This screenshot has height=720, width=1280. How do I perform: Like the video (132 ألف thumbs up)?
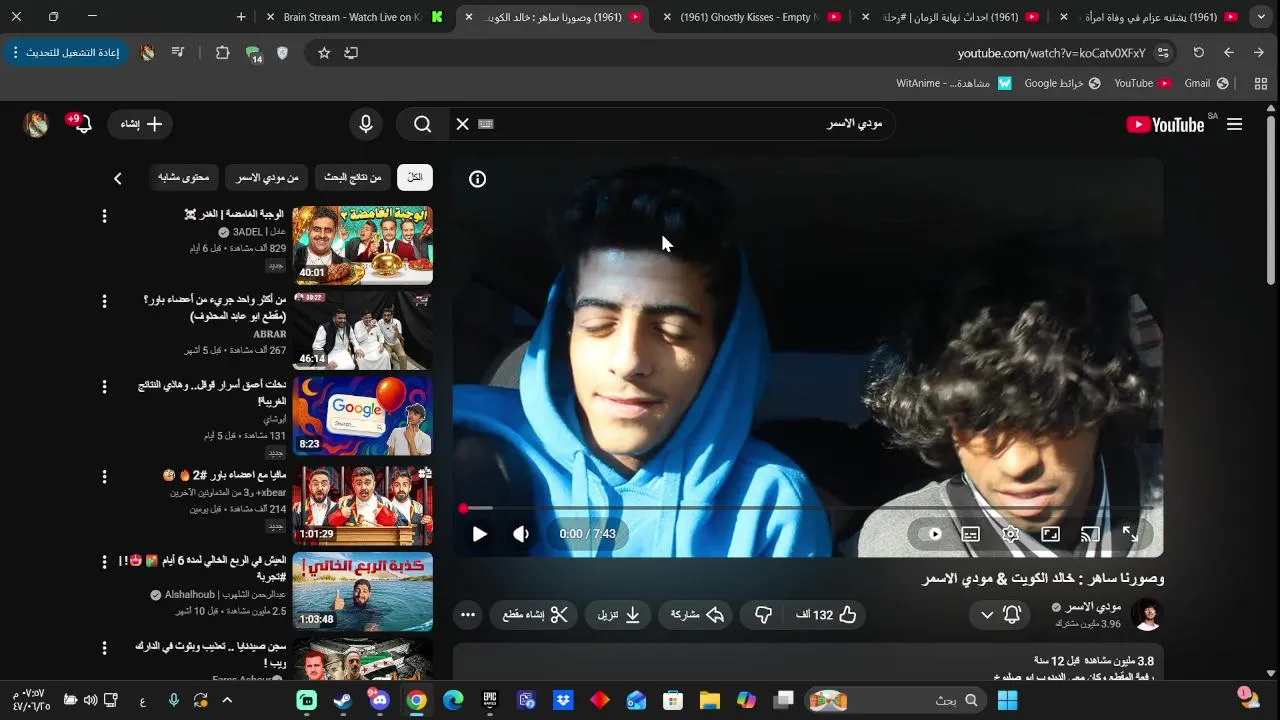[826, 615]
